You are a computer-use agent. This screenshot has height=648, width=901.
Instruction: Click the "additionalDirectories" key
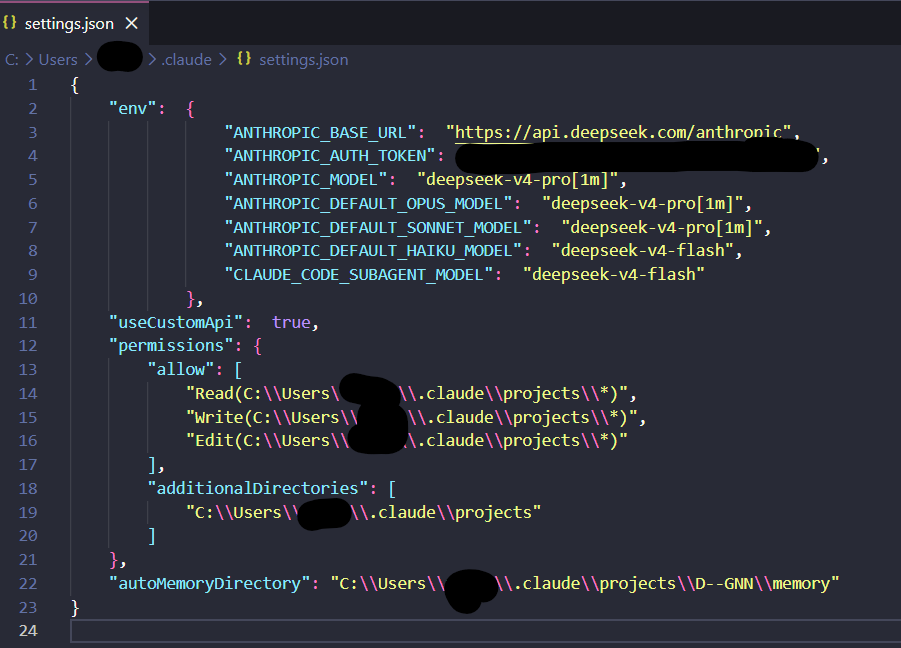257,488
